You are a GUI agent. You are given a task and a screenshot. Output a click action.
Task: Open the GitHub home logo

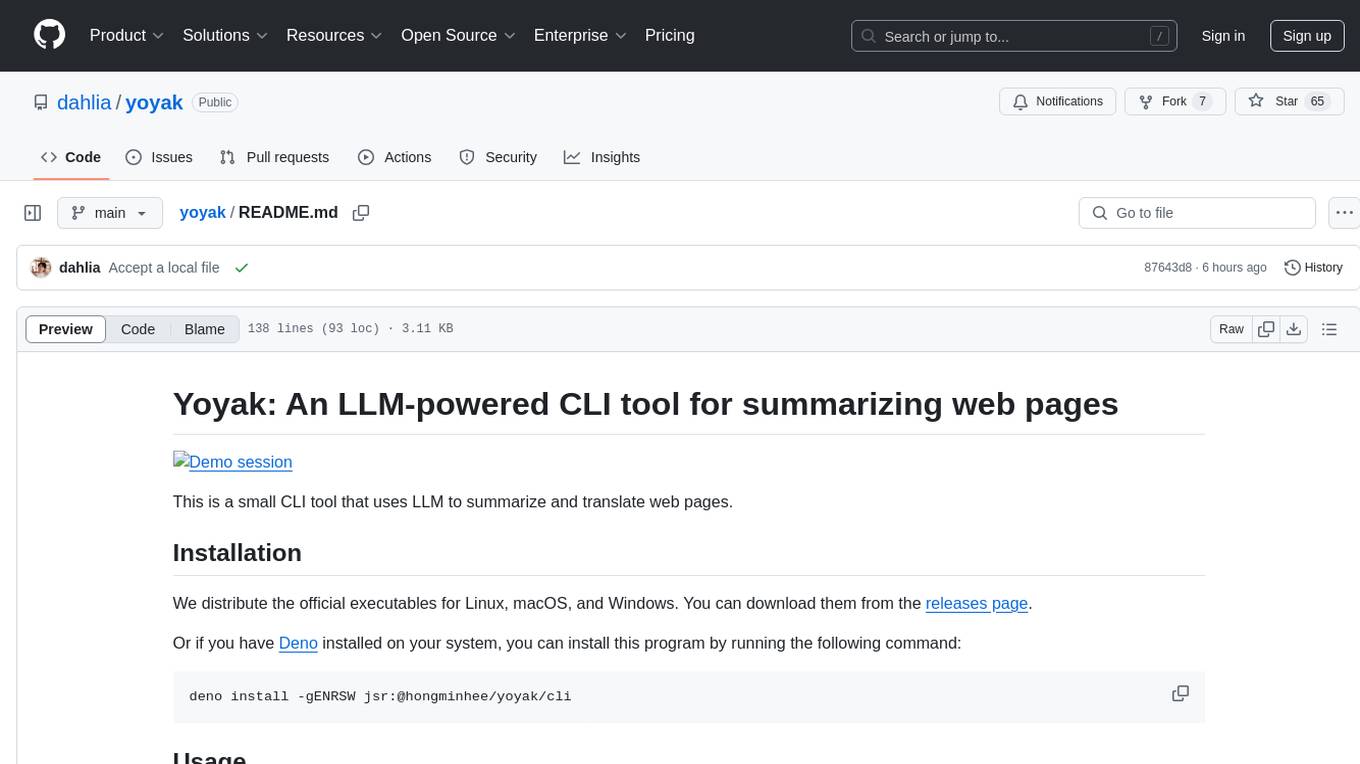coord(49,35)
